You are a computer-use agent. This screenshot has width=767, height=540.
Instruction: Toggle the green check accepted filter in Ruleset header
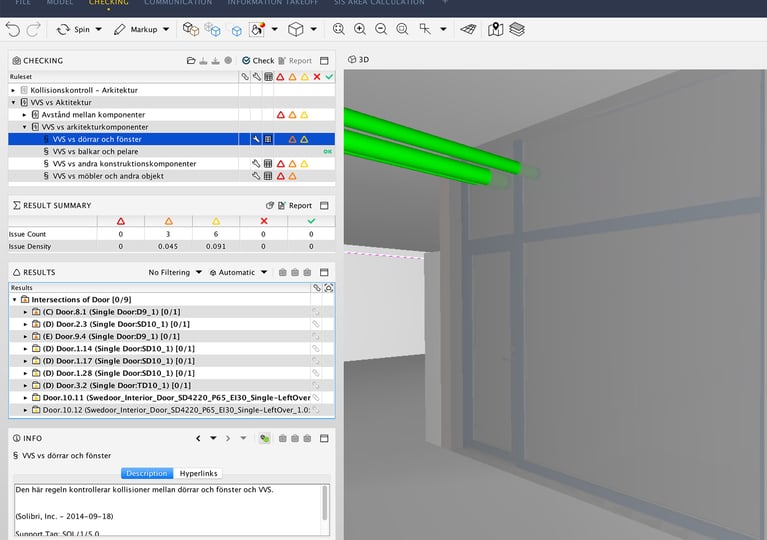coord(329,77)
